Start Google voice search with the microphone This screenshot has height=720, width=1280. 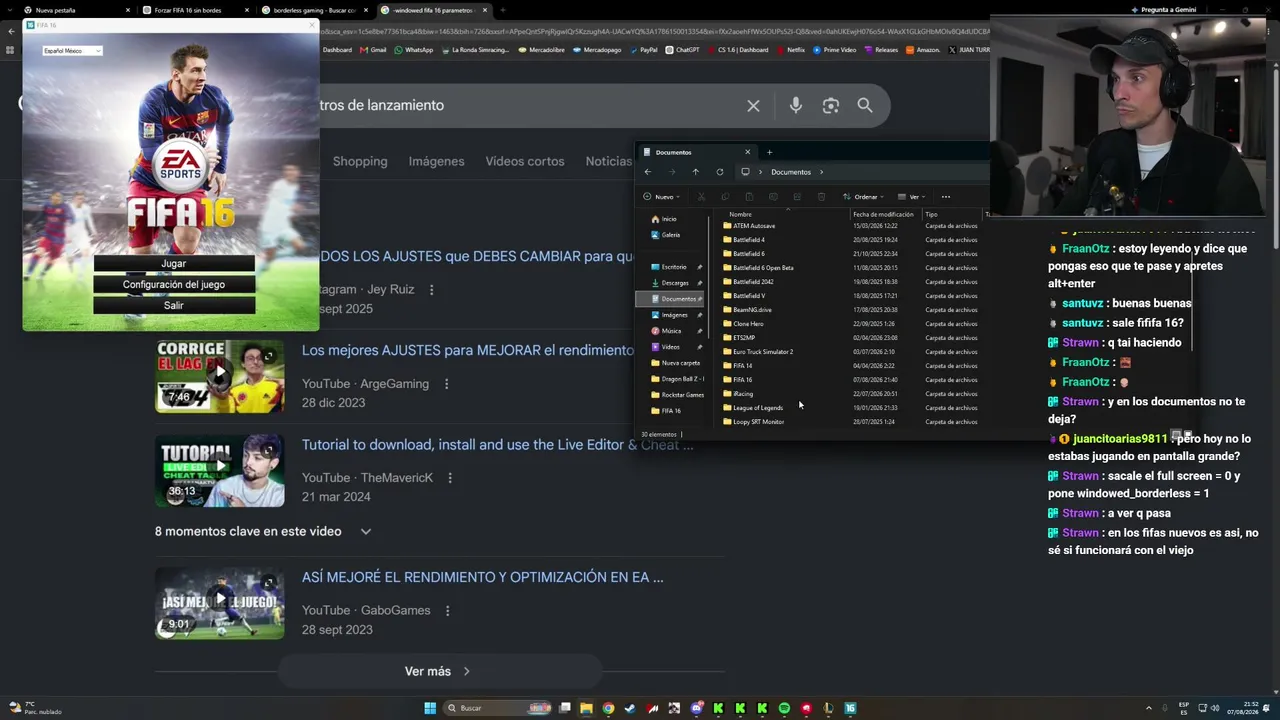coord(796,106)
